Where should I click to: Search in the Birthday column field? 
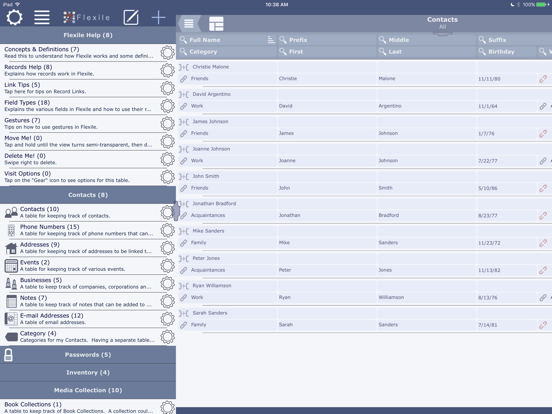[506, 52]
